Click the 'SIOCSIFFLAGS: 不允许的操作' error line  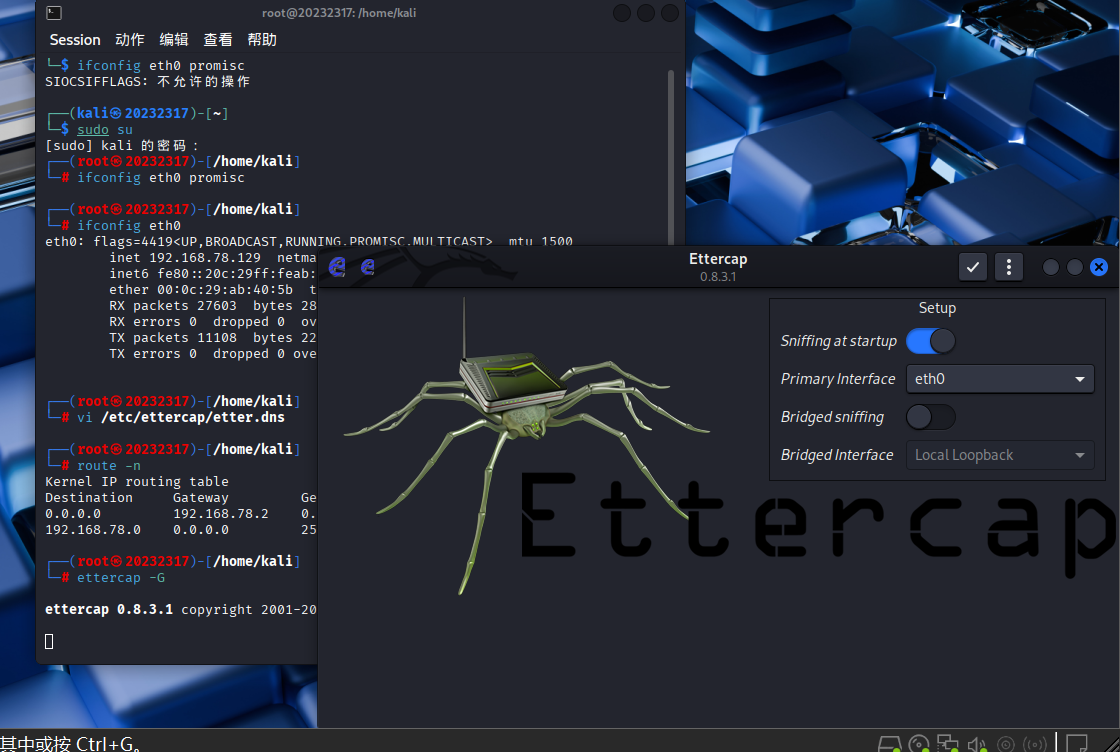coord(148,81)
